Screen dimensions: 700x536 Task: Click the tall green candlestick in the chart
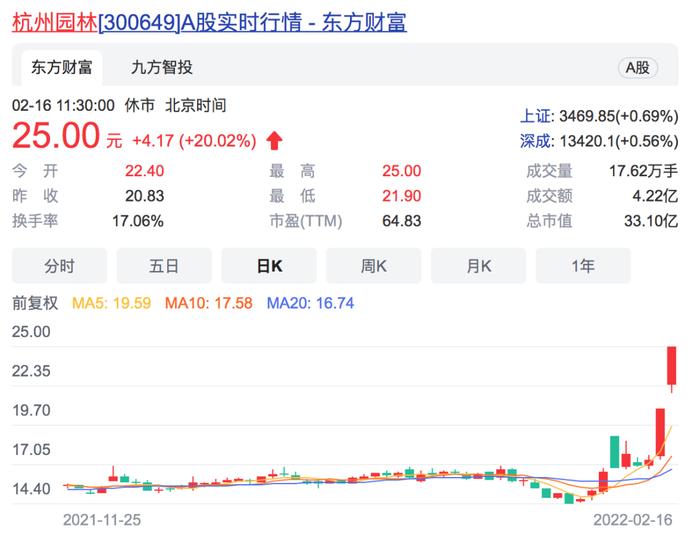point(615,452)
